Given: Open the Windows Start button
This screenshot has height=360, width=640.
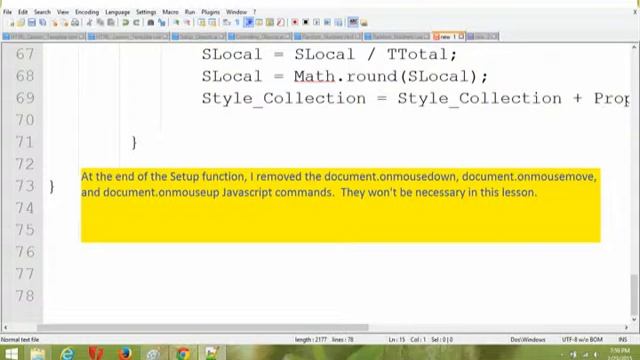Looking at the screenshot, I should (11, 353).
